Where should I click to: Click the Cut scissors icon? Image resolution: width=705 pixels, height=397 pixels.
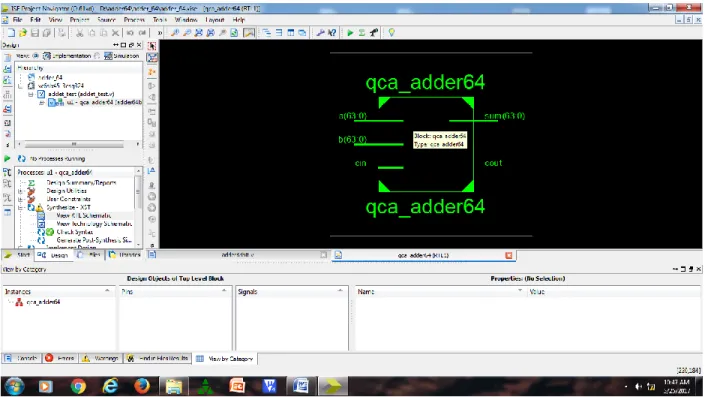point(80,32)
